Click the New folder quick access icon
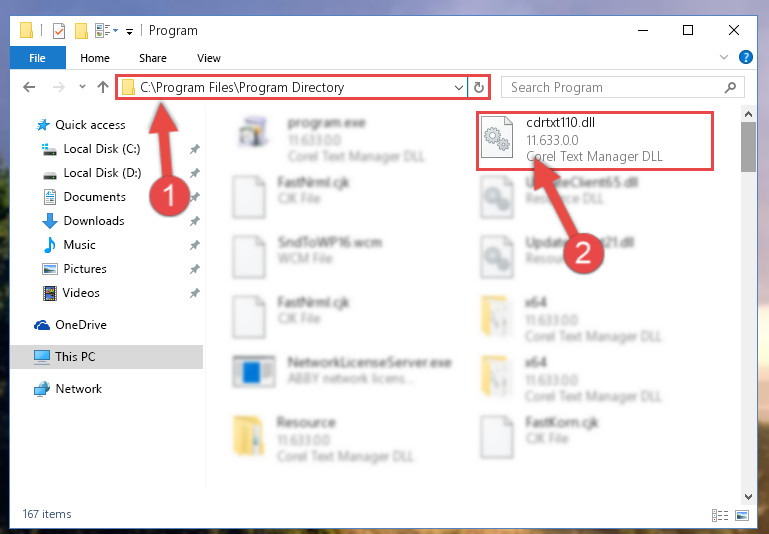 click(x=81, y=31)
